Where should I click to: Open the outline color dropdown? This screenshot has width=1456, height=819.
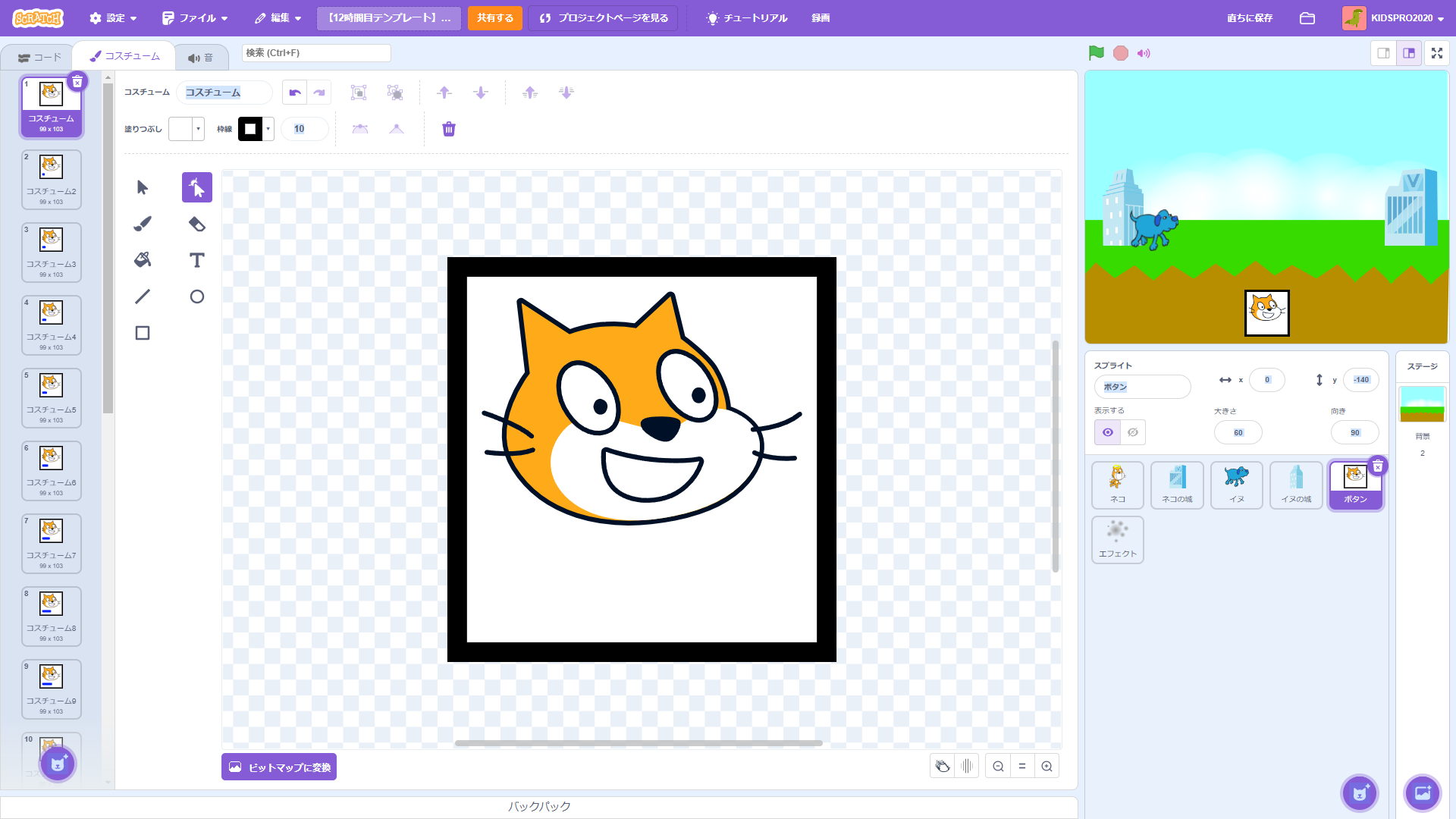pos(268,129)
